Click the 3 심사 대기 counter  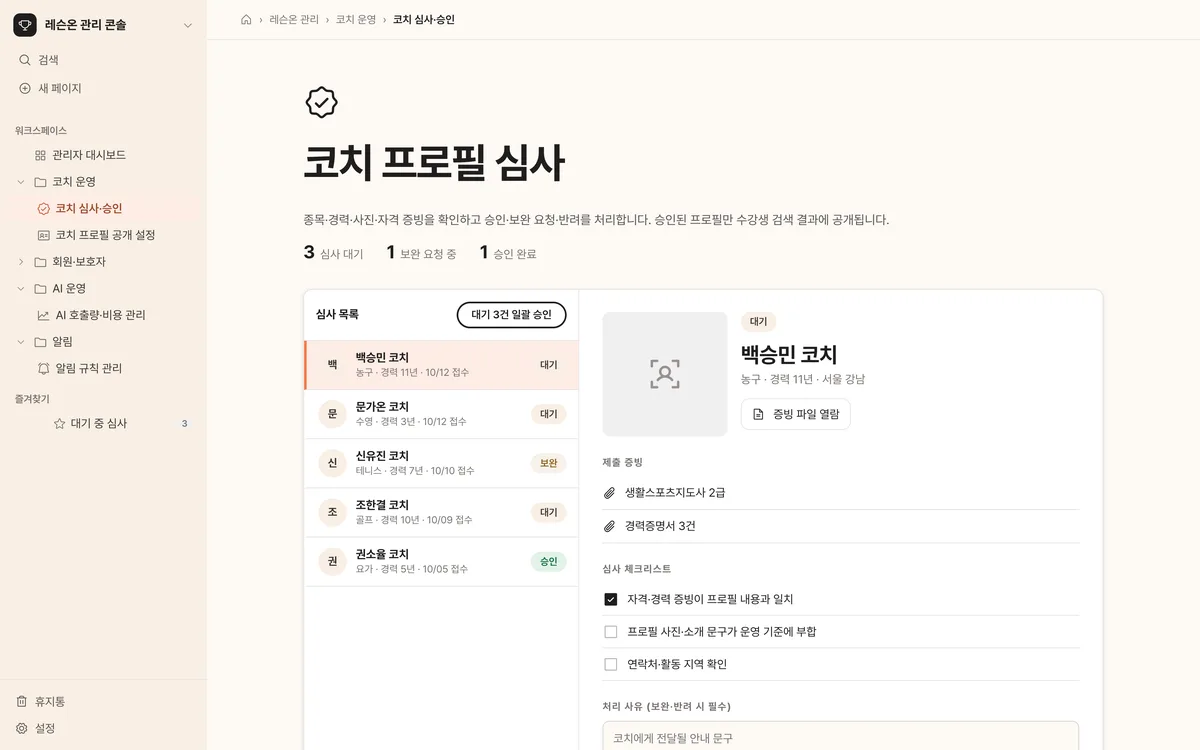334,253
